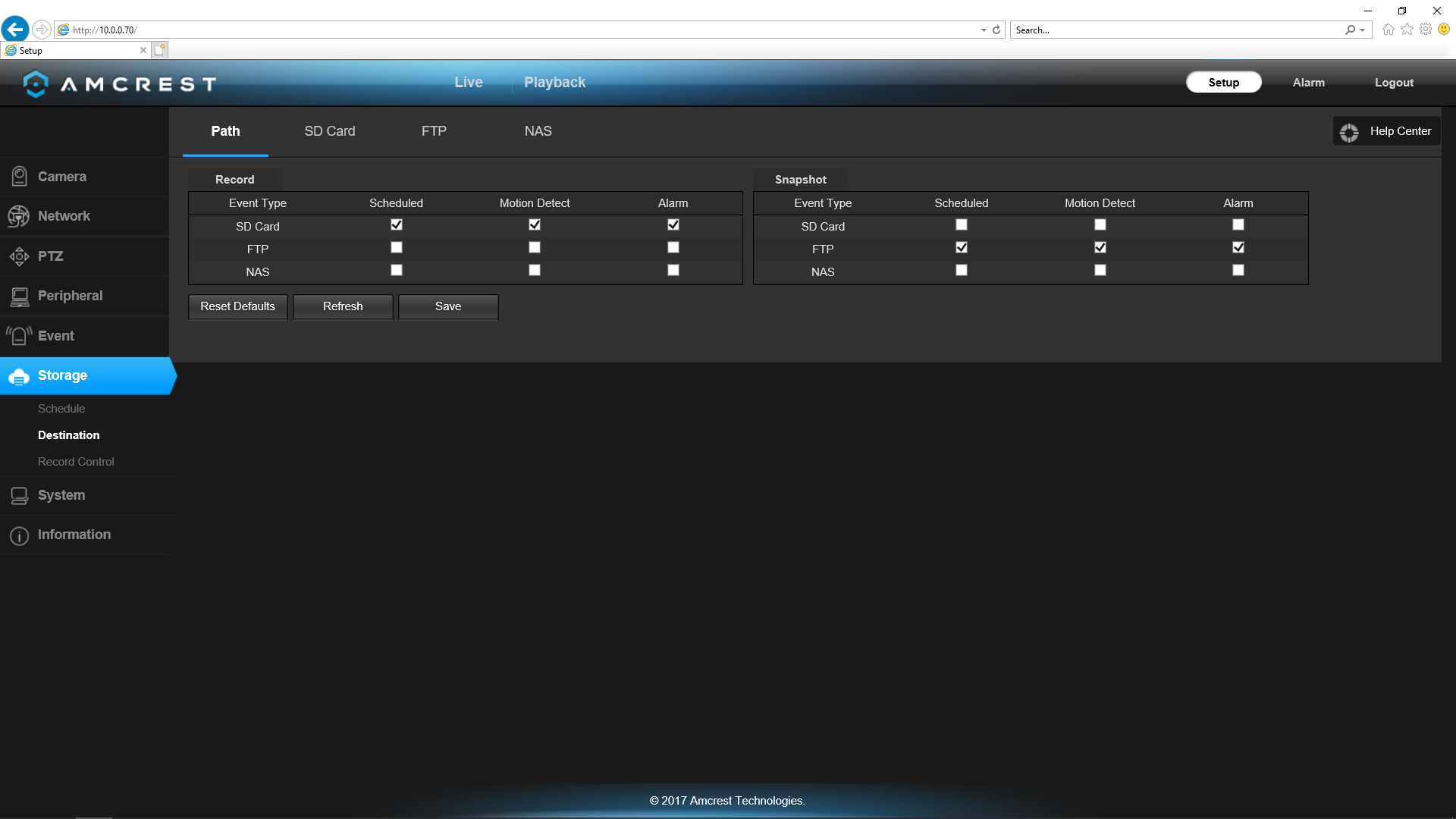Click the Amcrest logo icon
Viewport: 1456px width, 819px height.
pos(36,83)
